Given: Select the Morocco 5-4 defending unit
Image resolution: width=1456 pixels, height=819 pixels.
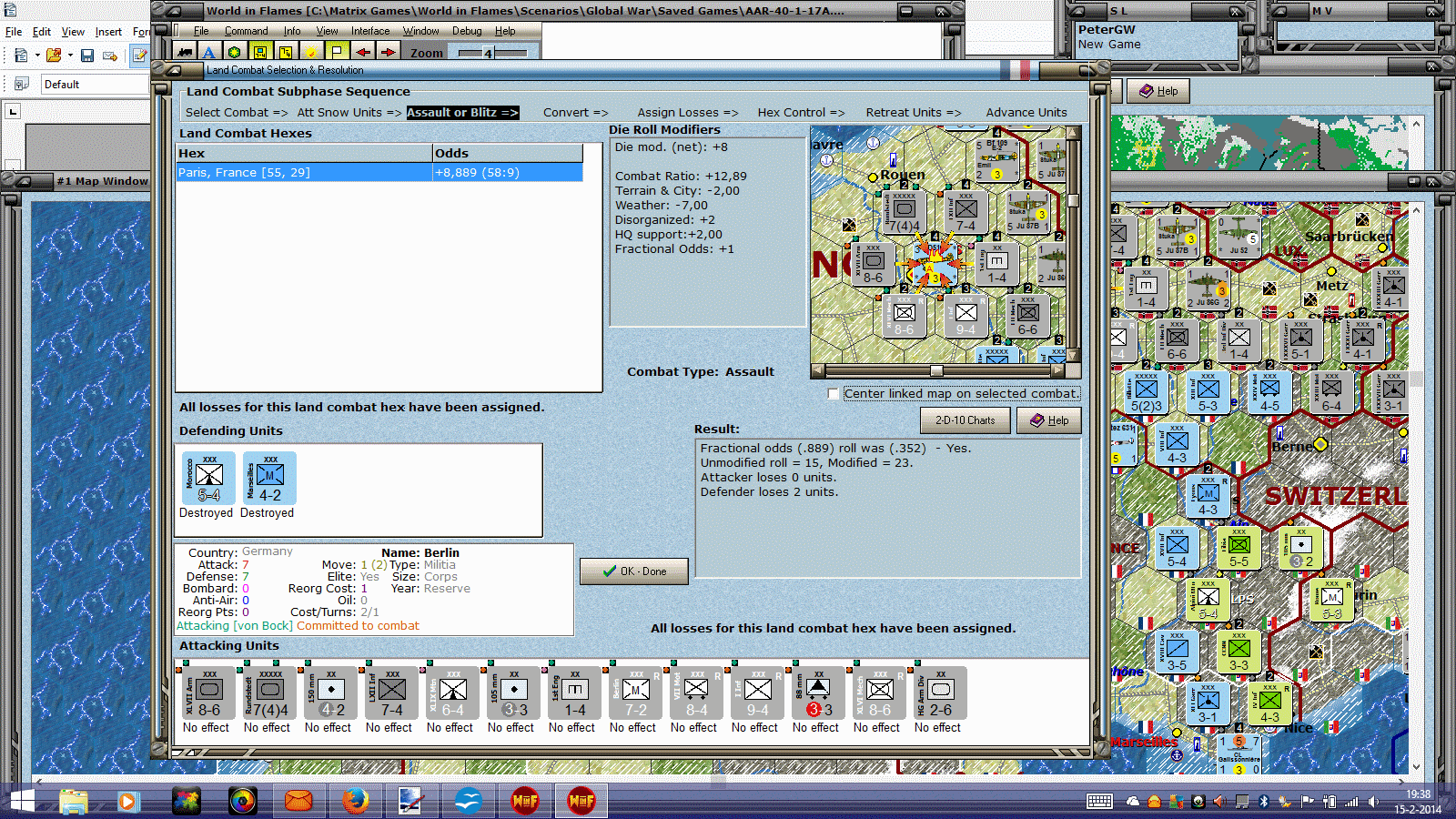Looking at the screenshot, I should coord(209,479).
